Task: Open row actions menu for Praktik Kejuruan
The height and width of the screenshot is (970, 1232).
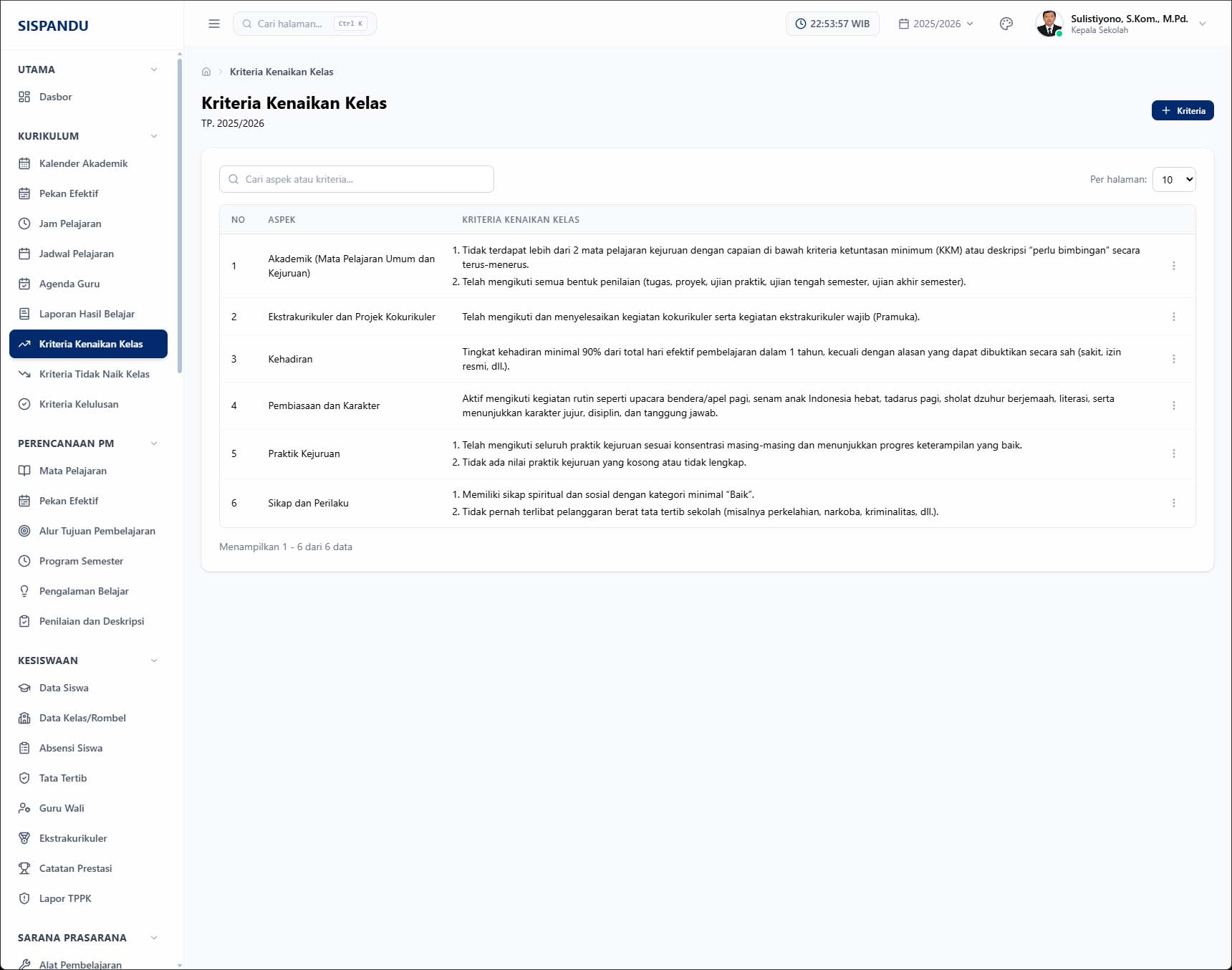Action: point(1173,453)
